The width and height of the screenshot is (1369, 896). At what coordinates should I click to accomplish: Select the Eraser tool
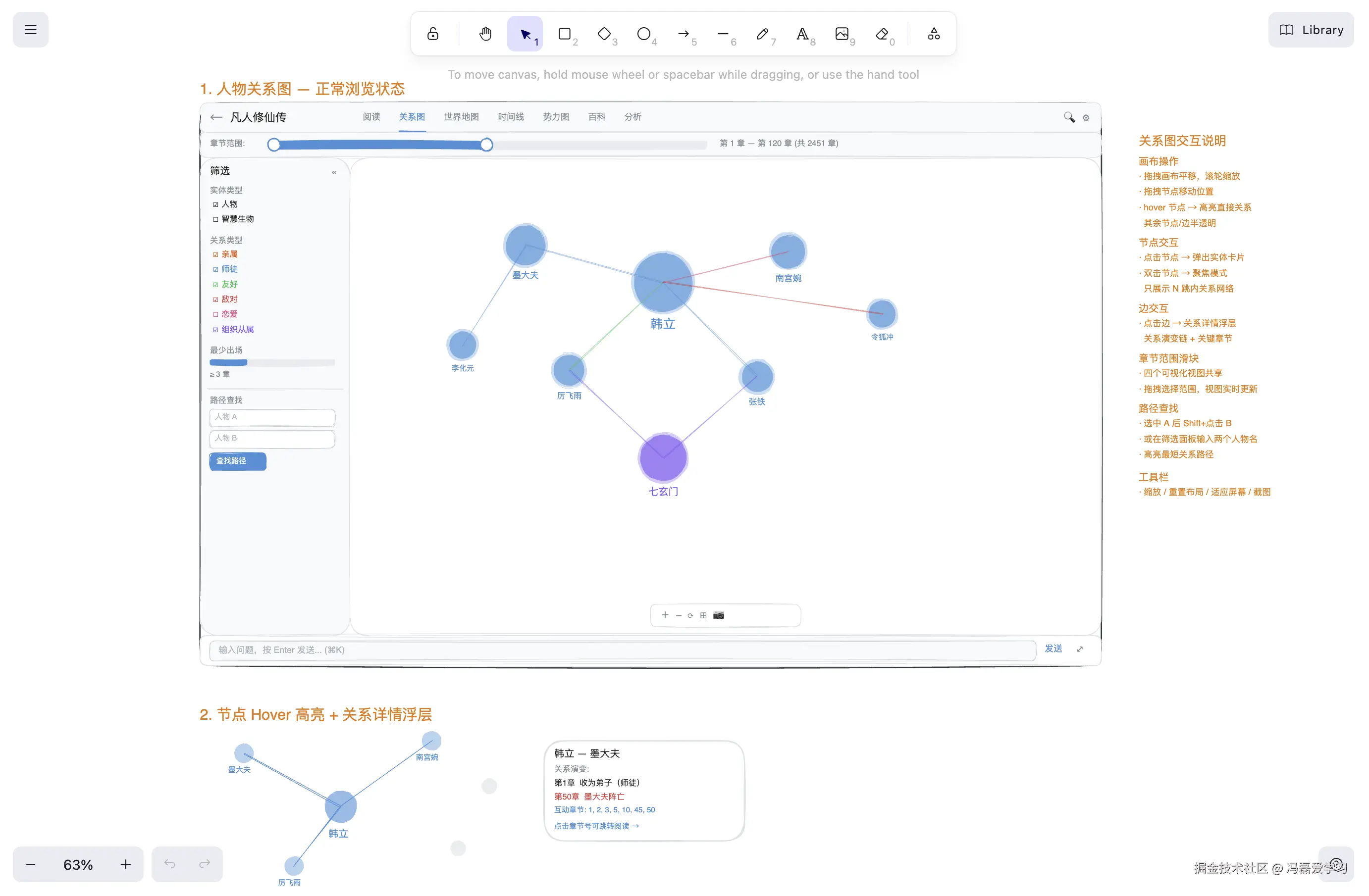pyautogui.click(x=881, y=34)
